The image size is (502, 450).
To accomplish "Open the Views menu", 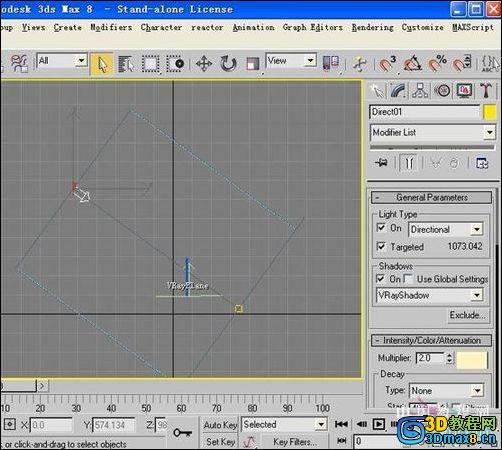I will pos(33,27).
